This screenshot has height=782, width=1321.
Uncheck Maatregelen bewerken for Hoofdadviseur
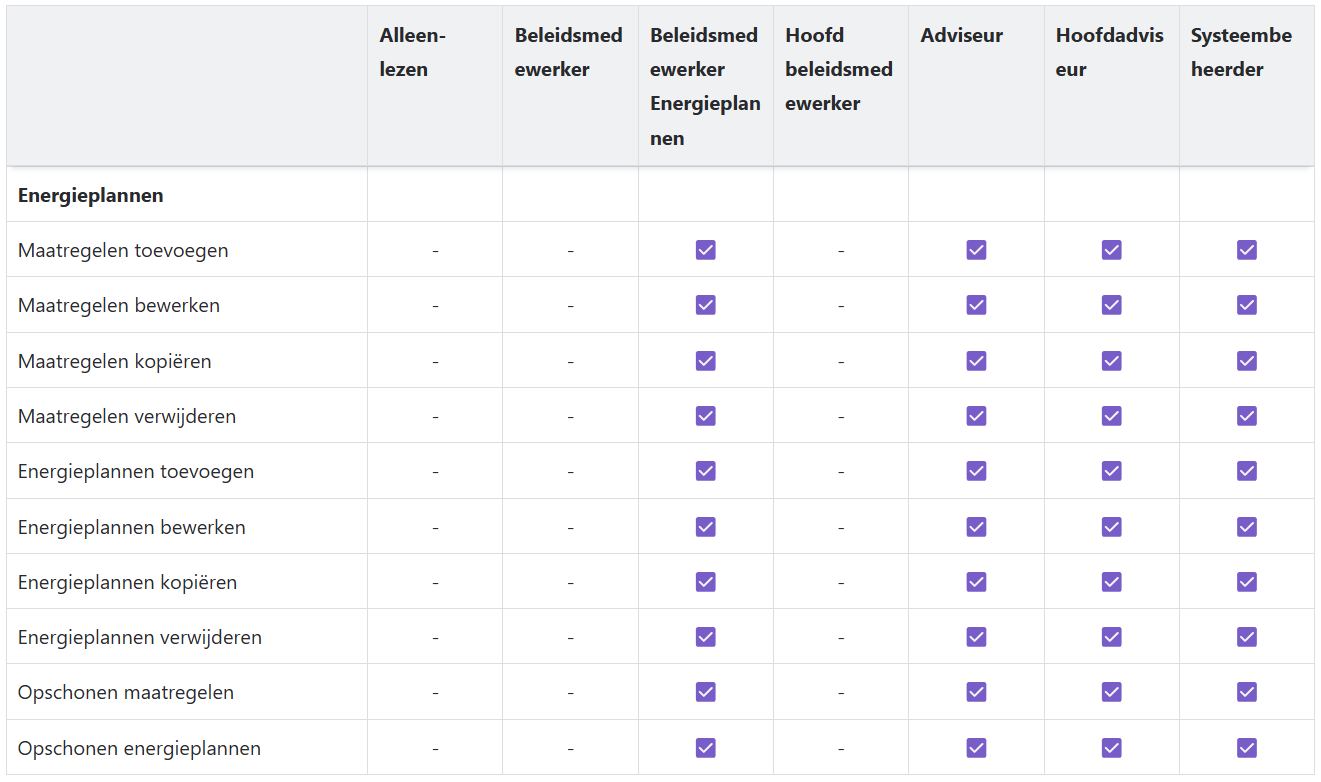(1111, 305)
